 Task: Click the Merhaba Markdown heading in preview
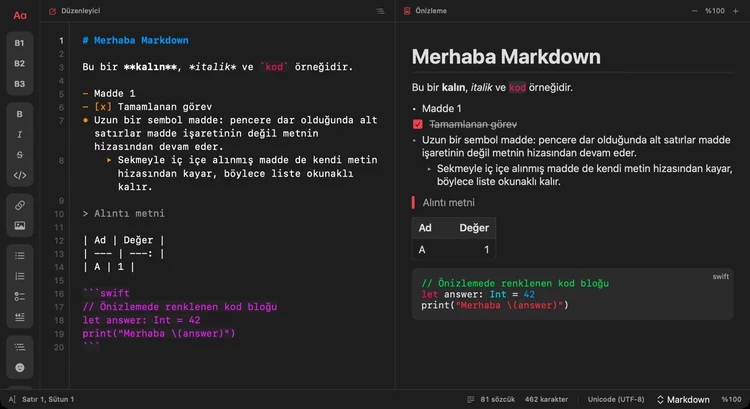pyautogui.click(x=506, y=56)
